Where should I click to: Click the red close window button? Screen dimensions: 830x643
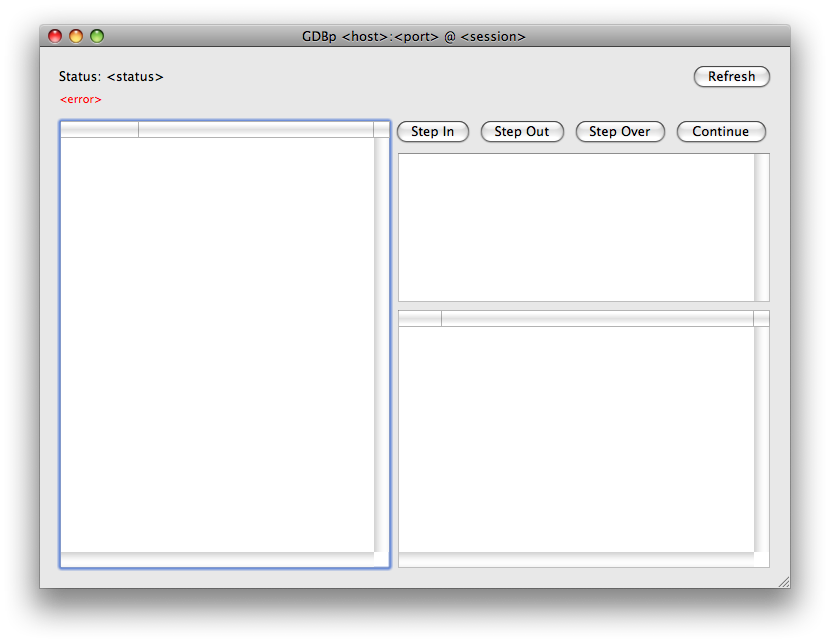coord(55,36)
